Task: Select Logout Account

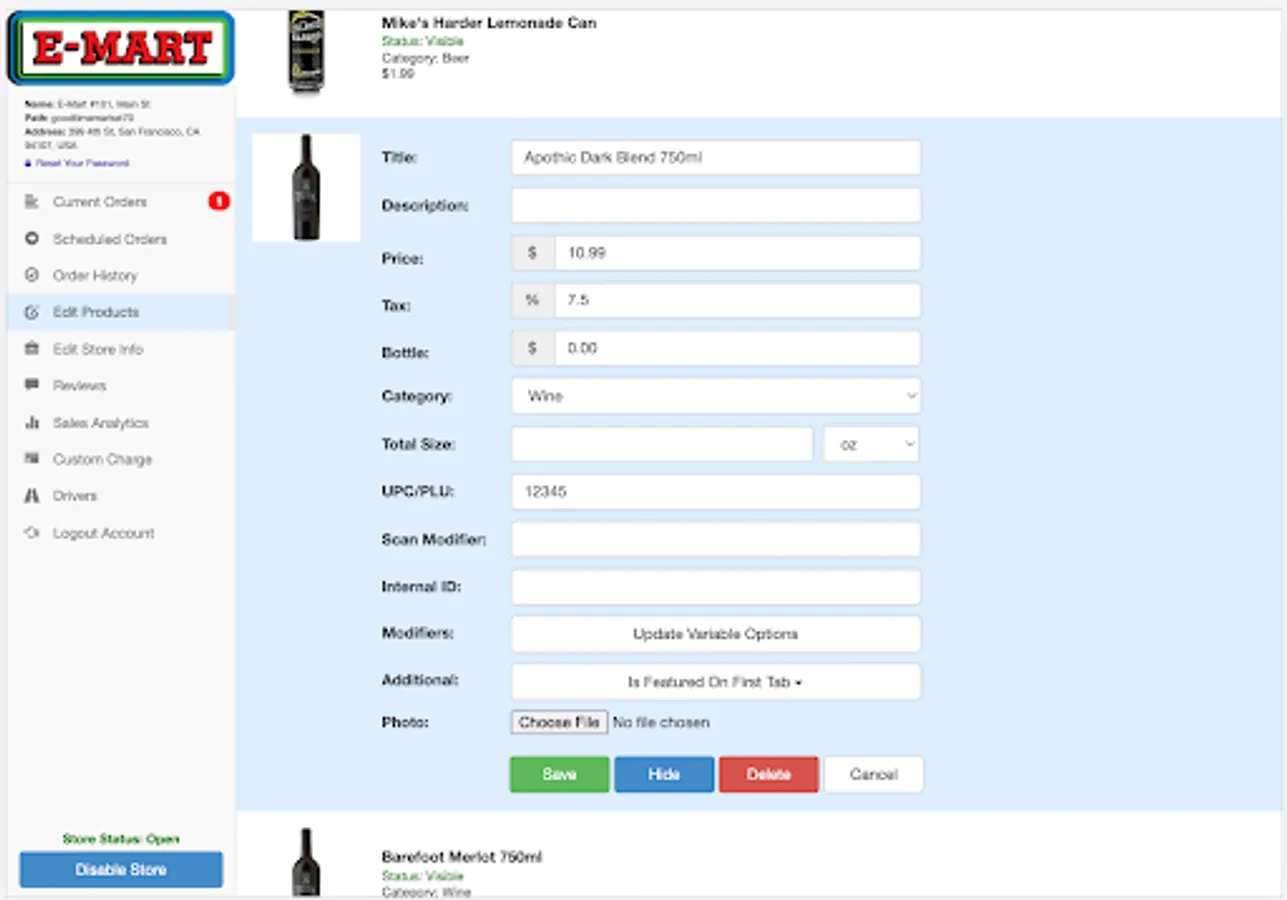Action: (104, 533)
